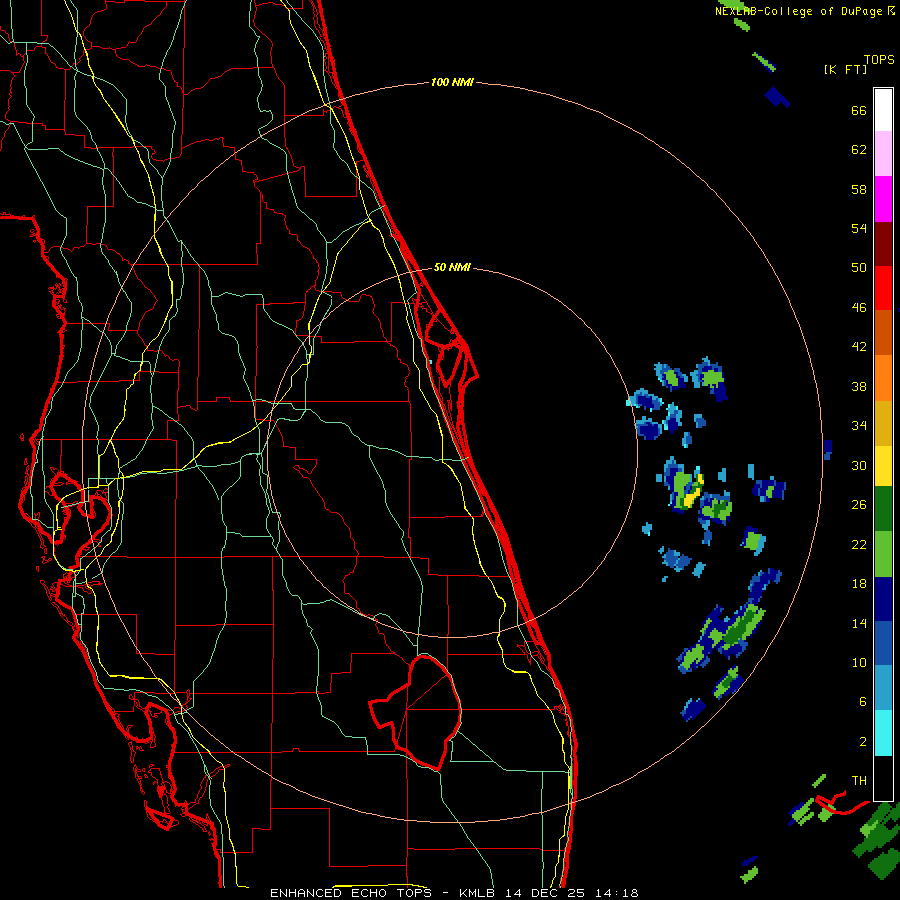The height and width of the screenshot is (900, 900).
Task: Click the "58" legend value
Action: pyautogui.click(x=859, y=189)
